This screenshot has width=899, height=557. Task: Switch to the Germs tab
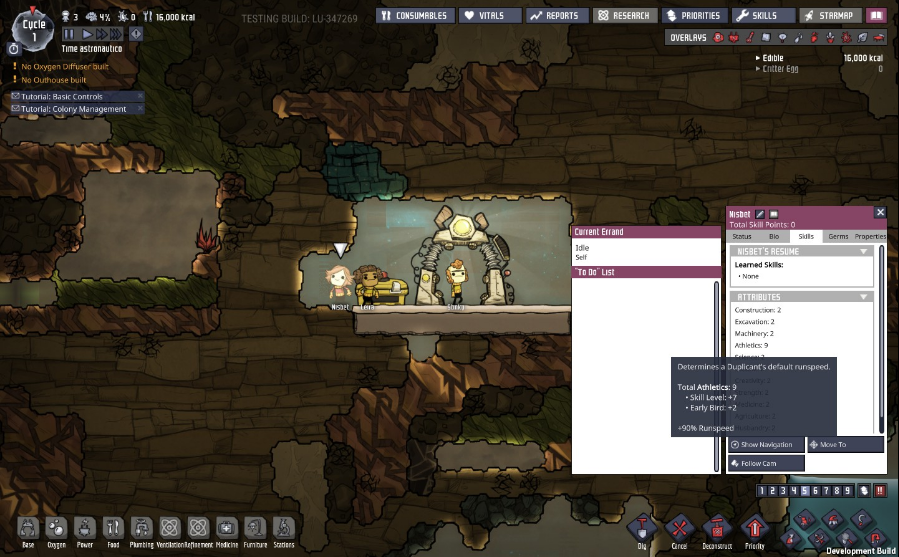coord(838,236)
